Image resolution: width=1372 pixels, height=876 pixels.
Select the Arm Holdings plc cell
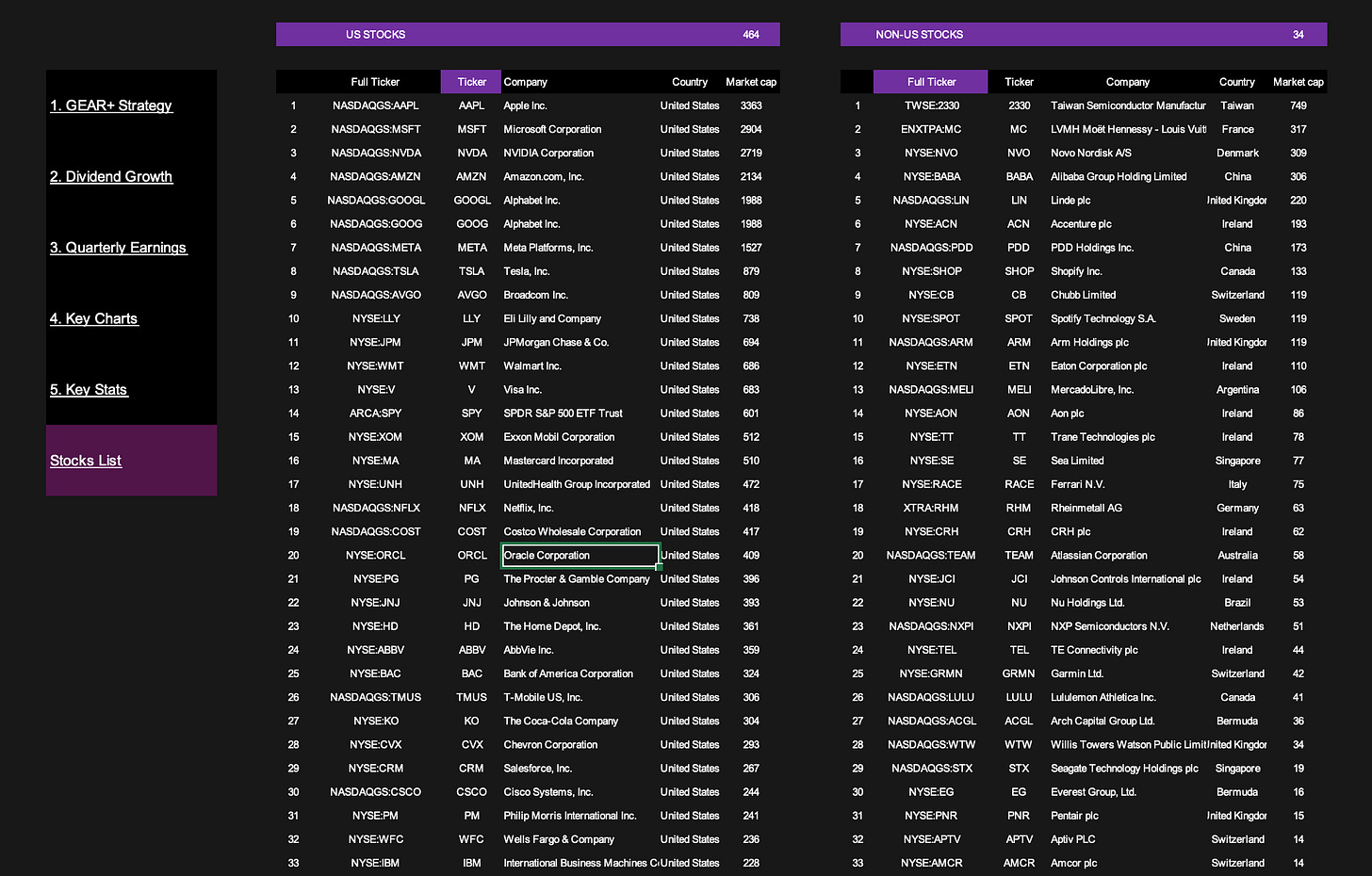click(1089, 342)
